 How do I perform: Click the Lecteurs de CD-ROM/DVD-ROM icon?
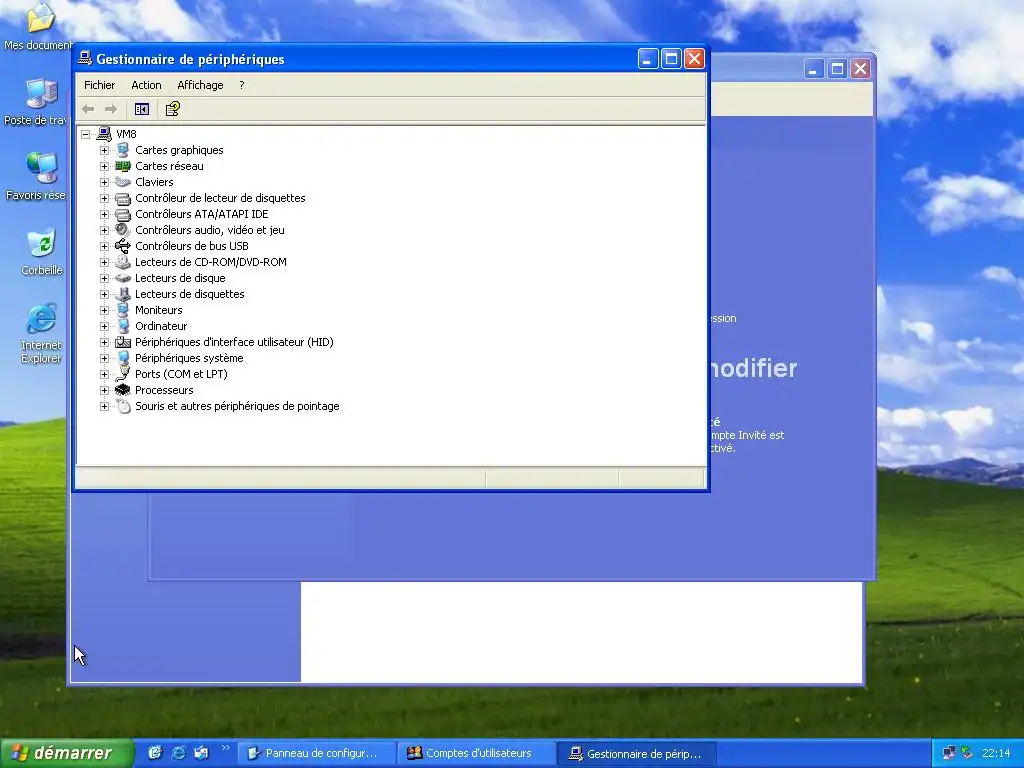point(123,262)
